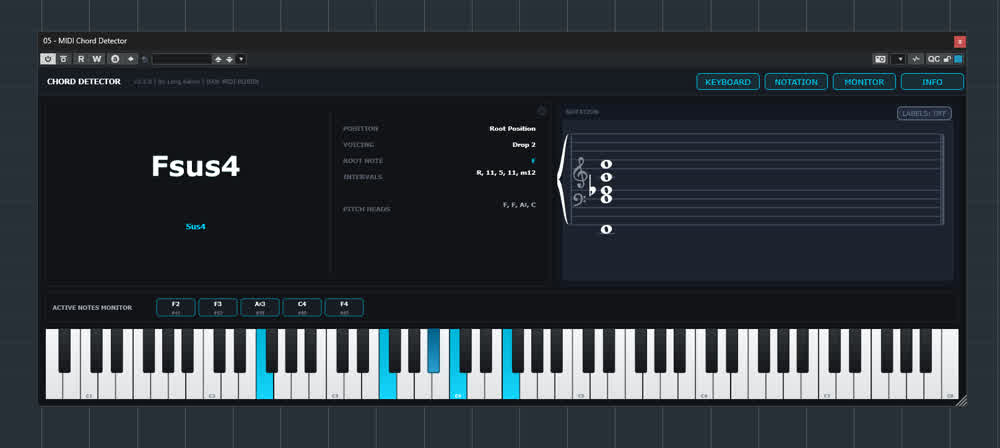
Task: Click the Fsus4 chord name
Action: point(195,167)
